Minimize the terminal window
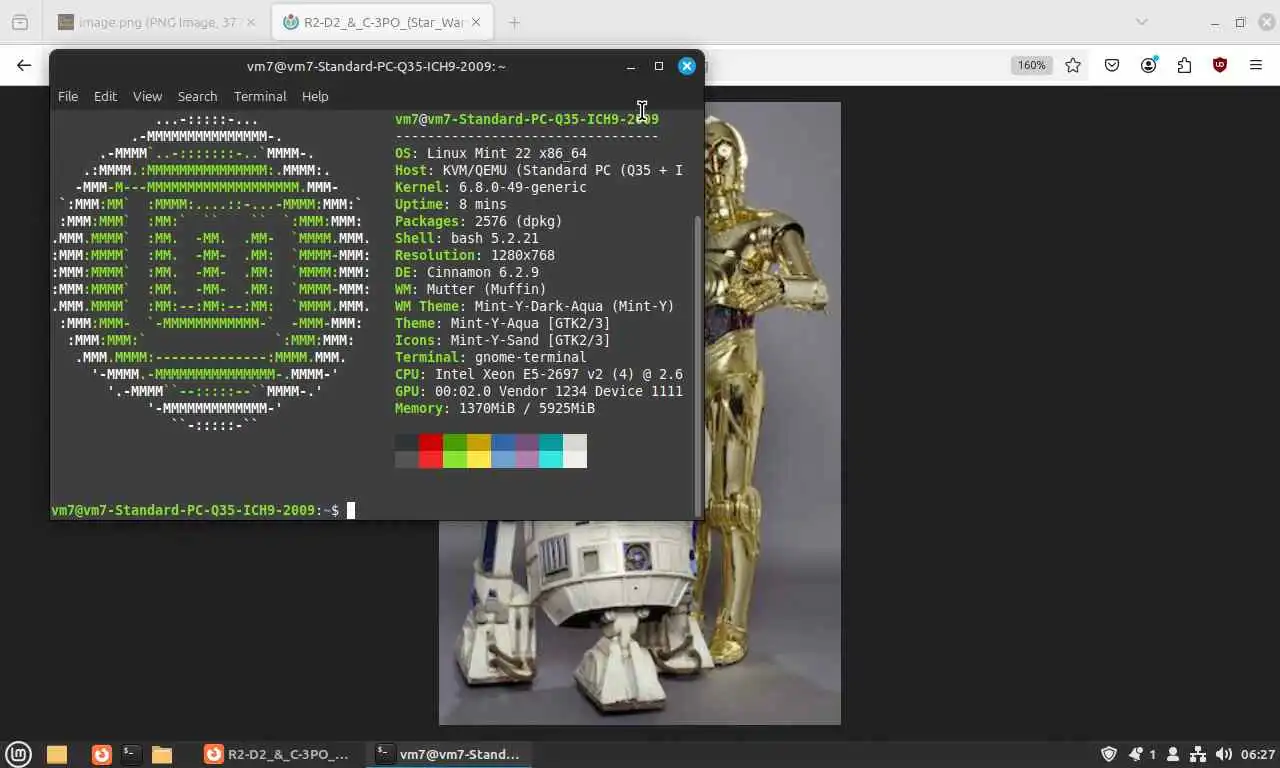The width and height of the screenshot is (1280, 768). 630,66
